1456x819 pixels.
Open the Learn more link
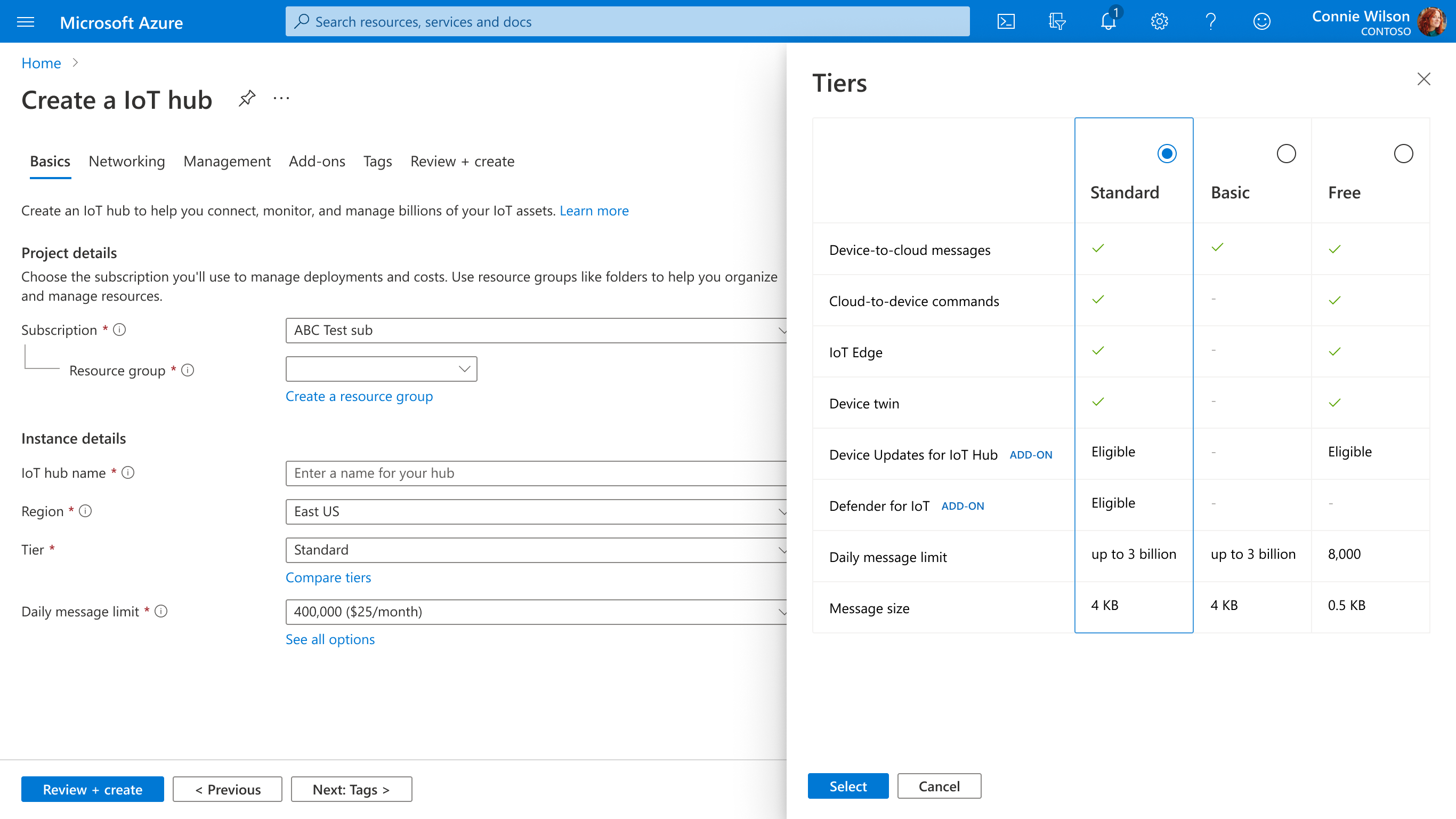594,211
